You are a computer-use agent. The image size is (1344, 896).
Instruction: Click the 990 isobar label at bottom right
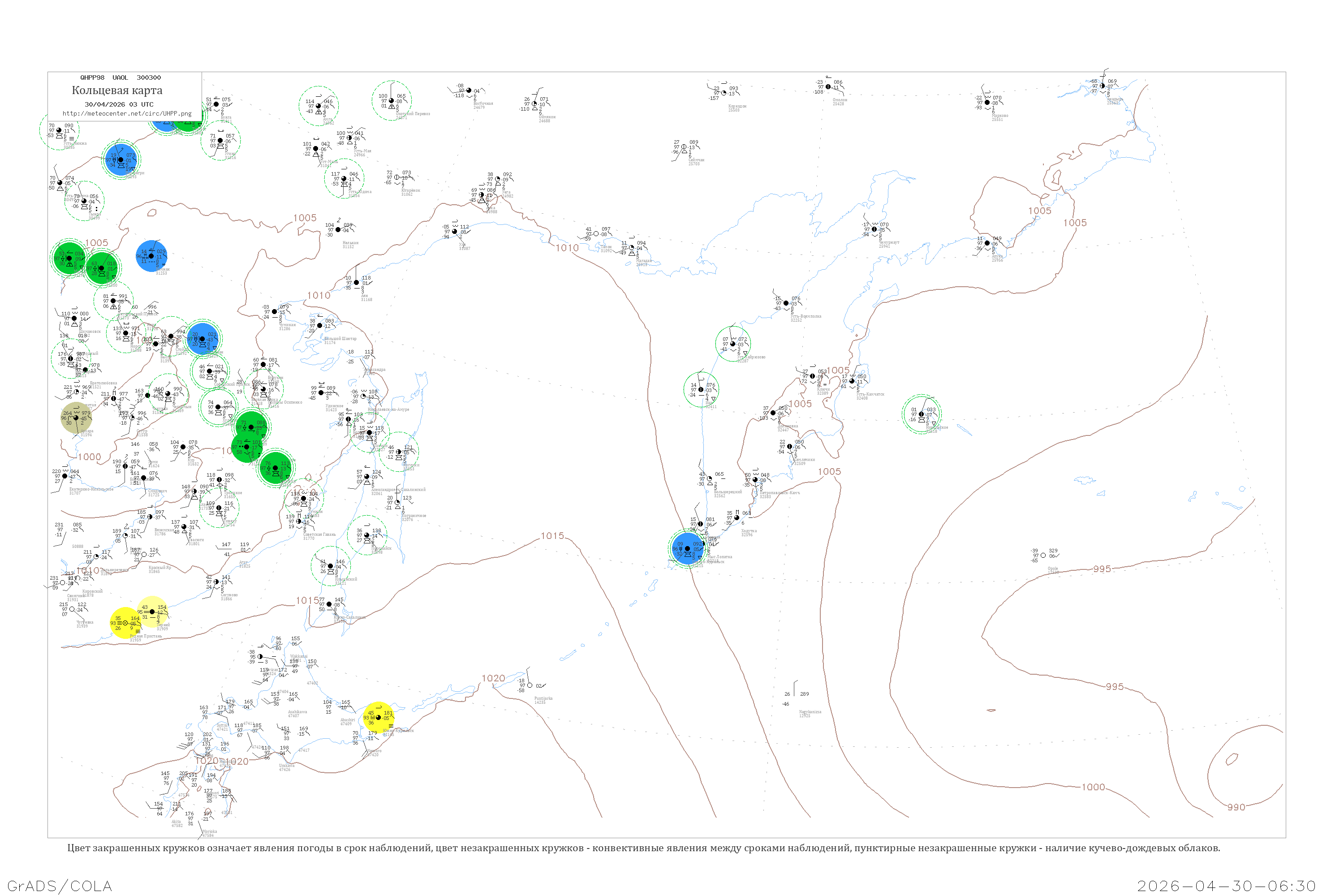(1236, 807)
